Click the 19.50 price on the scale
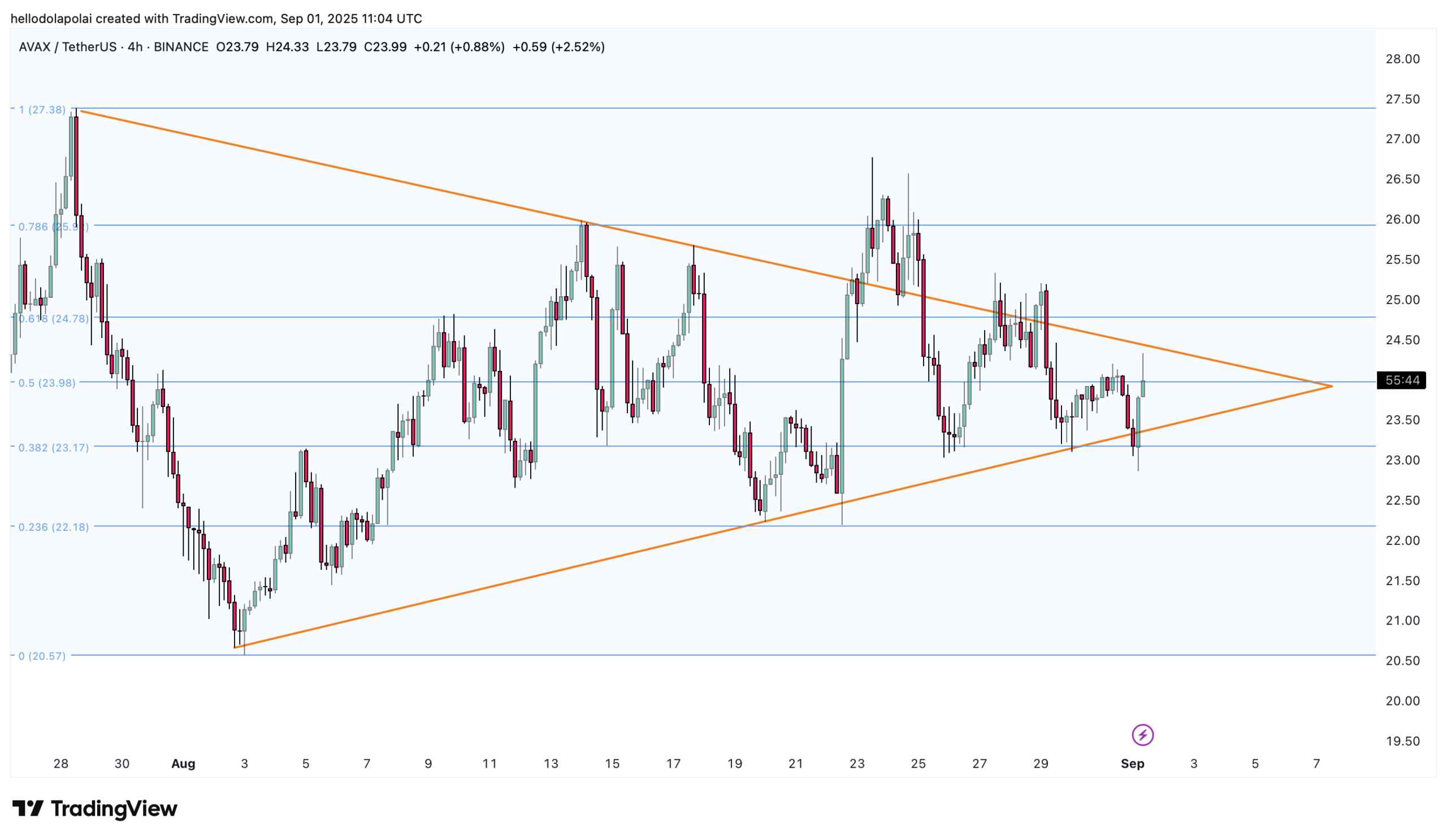The width and height of the screenshot is (1447, 840). point(1402,741)
